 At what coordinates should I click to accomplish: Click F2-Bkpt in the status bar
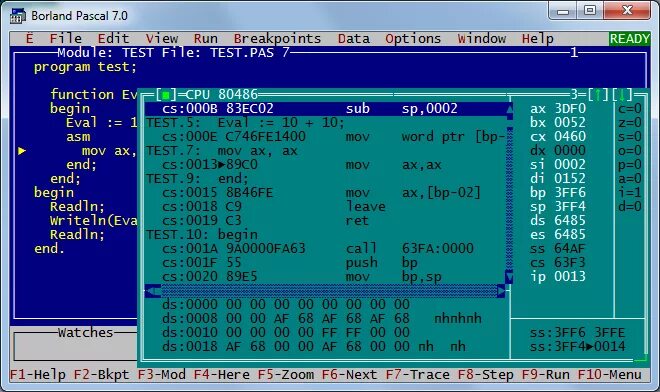[x=101, y=375]
